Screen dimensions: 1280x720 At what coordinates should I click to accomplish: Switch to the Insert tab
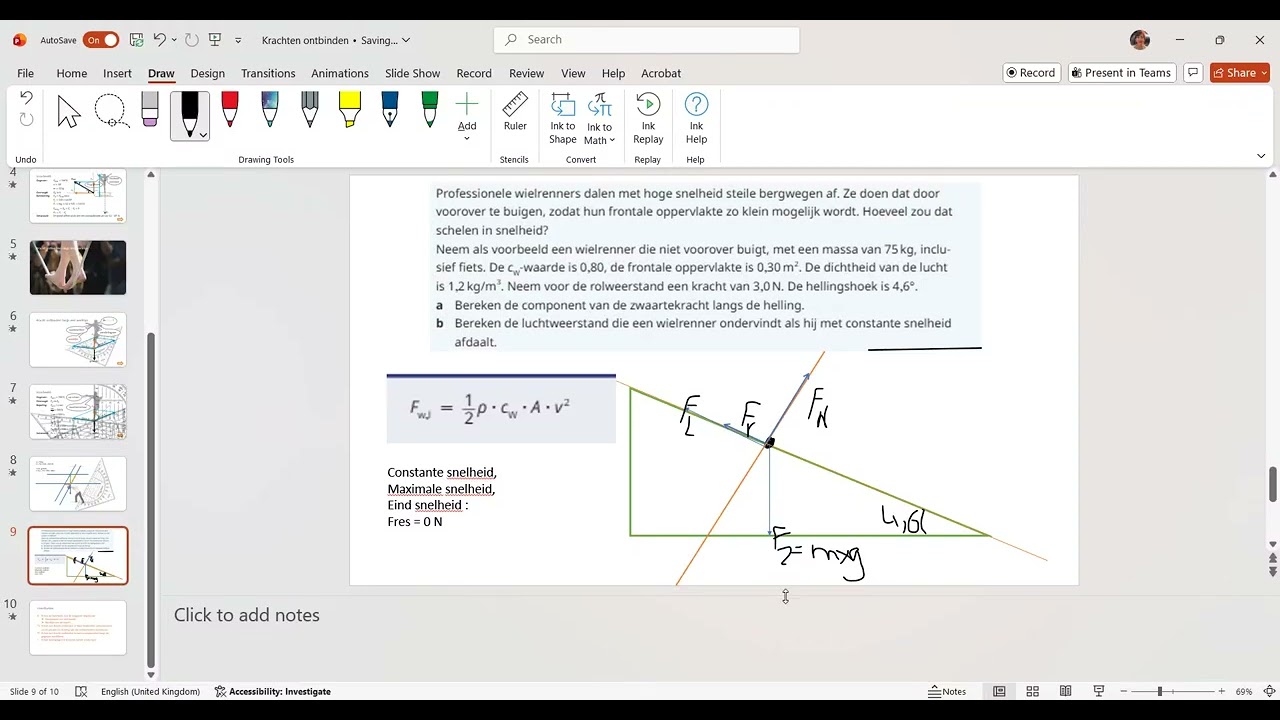click(117, 73)
